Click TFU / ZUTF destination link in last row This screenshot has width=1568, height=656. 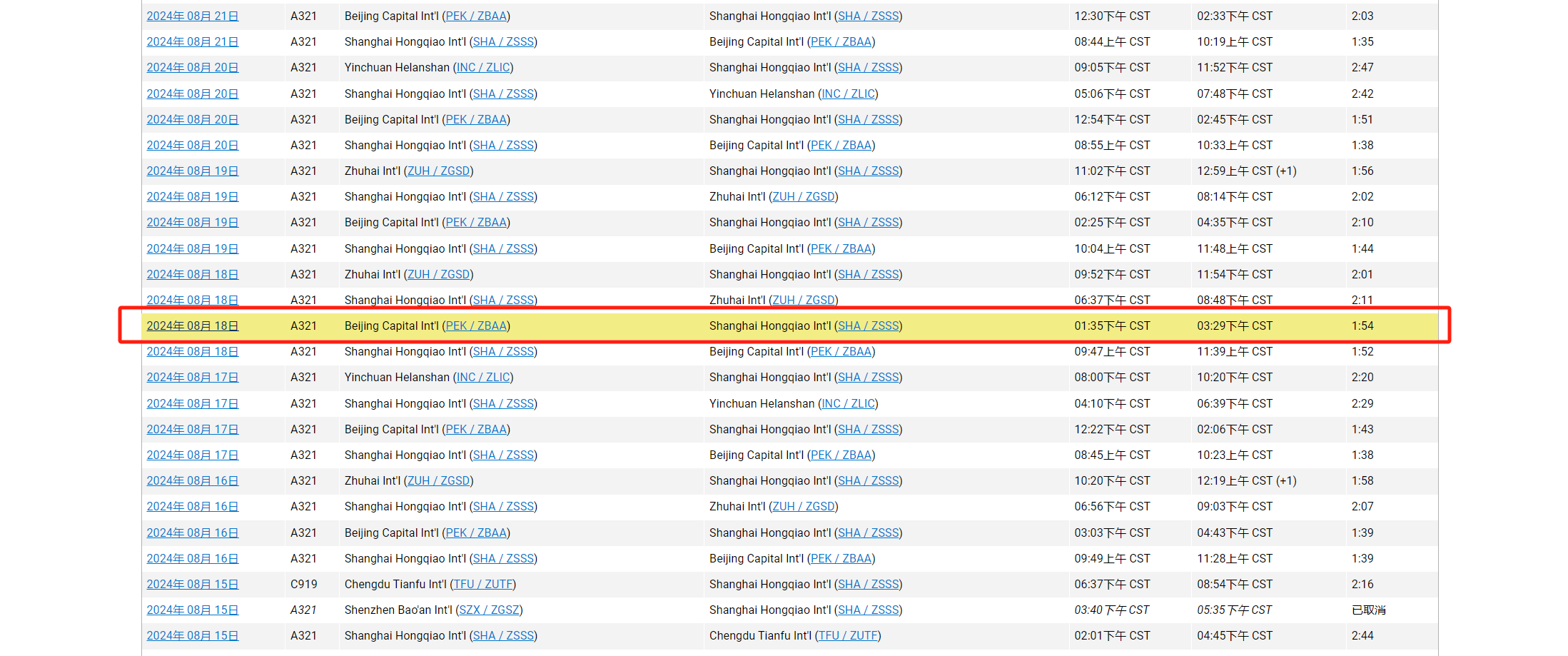coord(848,636)
